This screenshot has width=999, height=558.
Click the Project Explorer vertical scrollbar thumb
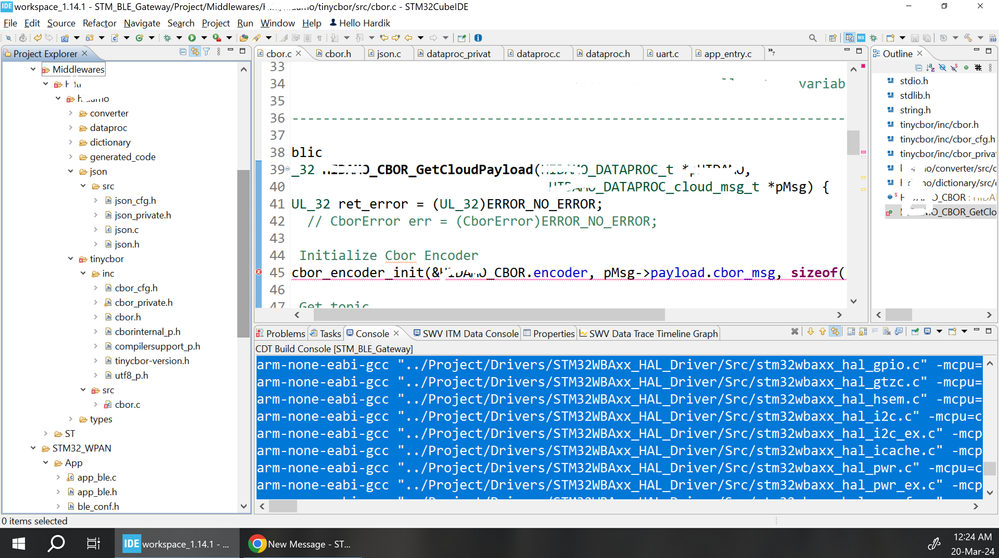click(x=243, y=253)
